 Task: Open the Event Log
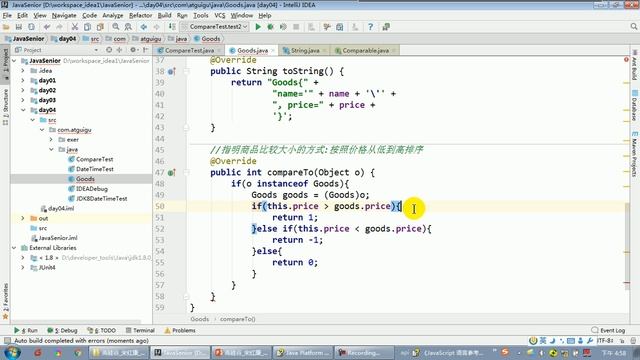pyautogui.click(x=608, y=330)
